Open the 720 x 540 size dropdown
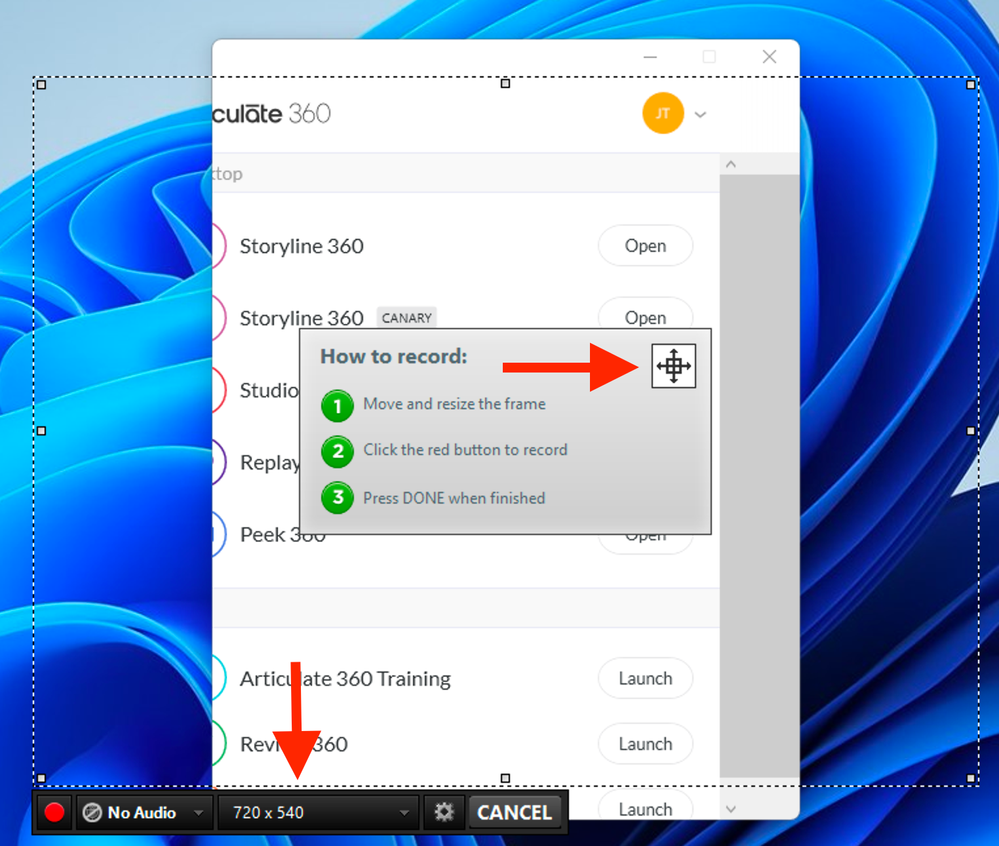 [x=318, y=812]
